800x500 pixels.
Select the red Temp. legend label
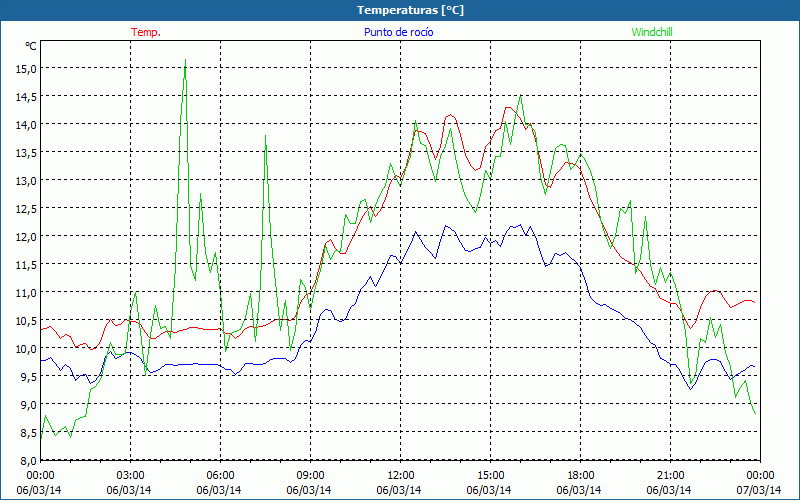(x=146, y=32)
